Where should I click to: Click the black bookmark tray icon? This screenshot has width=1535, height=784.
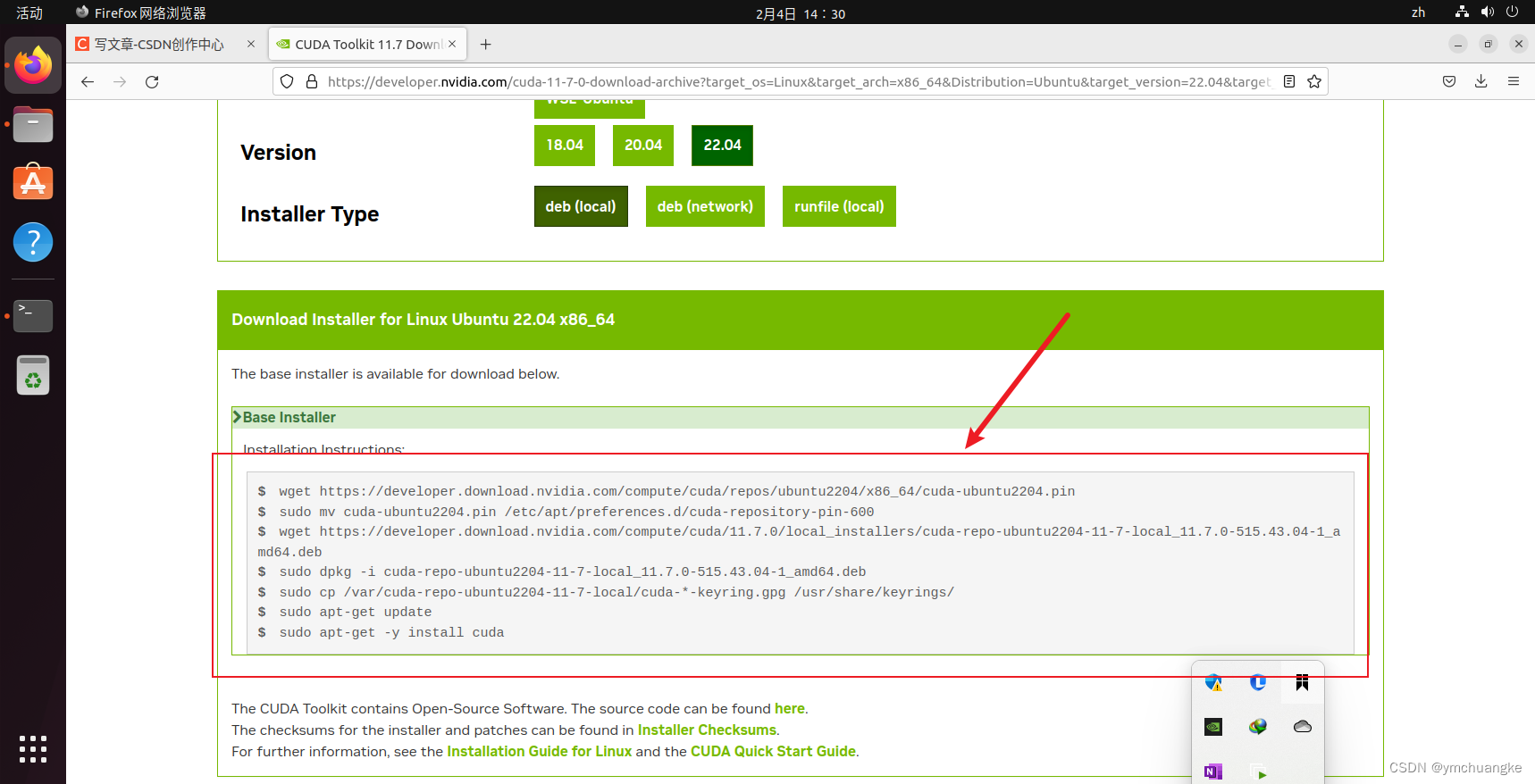pyautogui.click(x=1303, y=683)
